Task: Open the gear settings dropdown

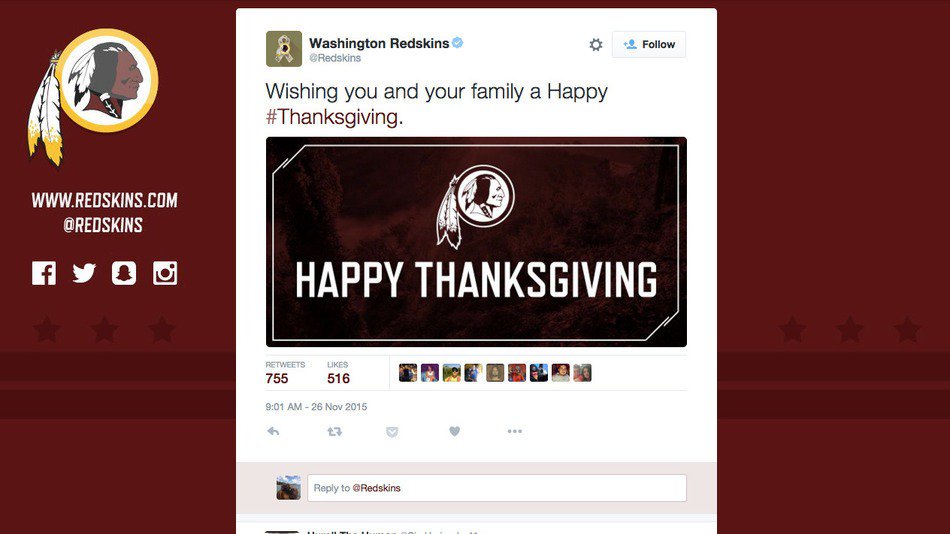Action: pos(596,45)
